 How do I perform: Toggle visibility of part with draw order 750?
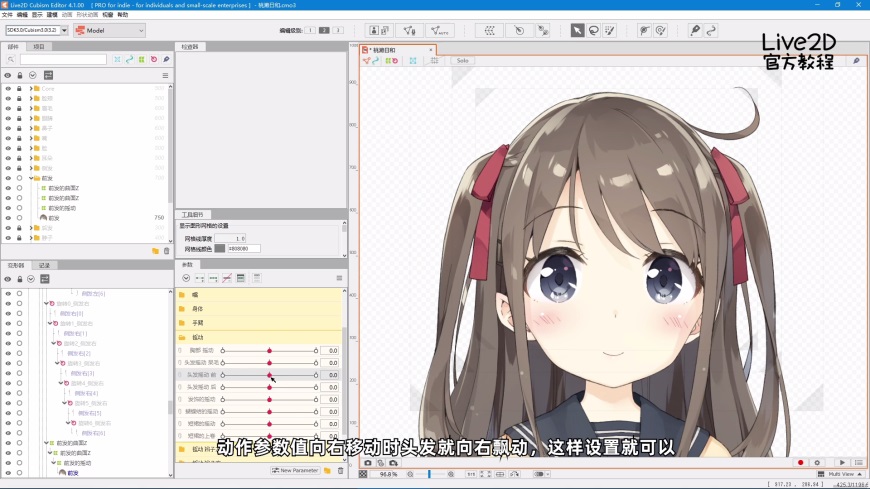pos(8,218)
